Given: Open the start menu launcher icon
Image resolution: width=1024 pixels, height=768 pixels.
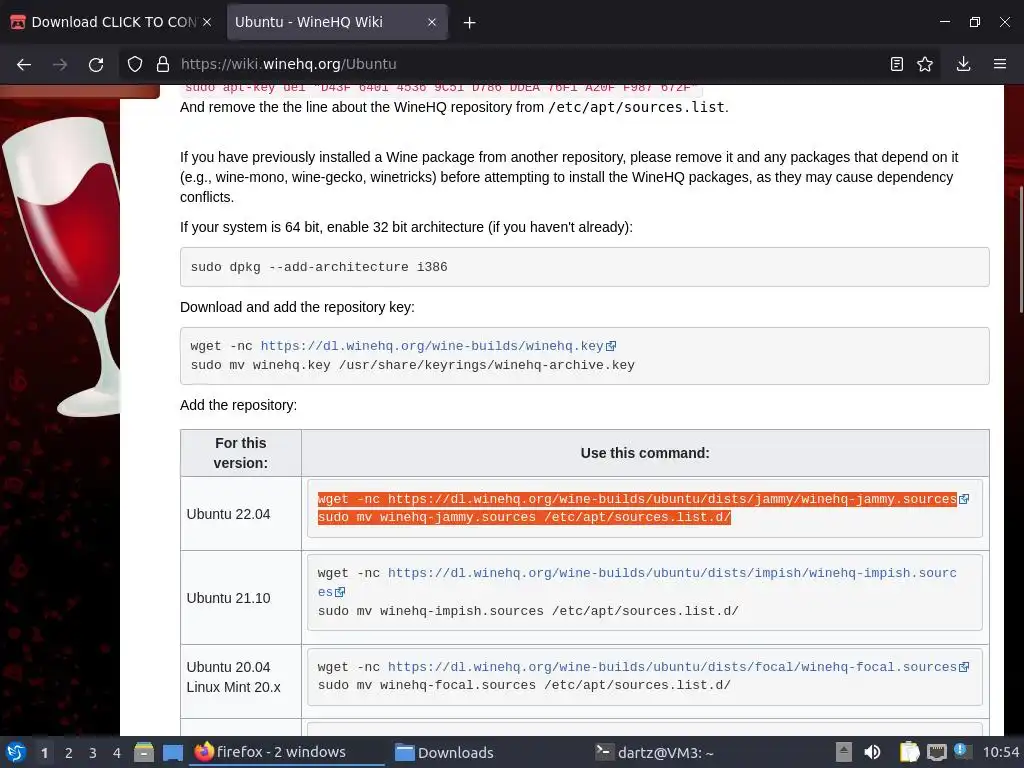Looking at the screenshot, I should pyautogui.click(x=16, y=752).
